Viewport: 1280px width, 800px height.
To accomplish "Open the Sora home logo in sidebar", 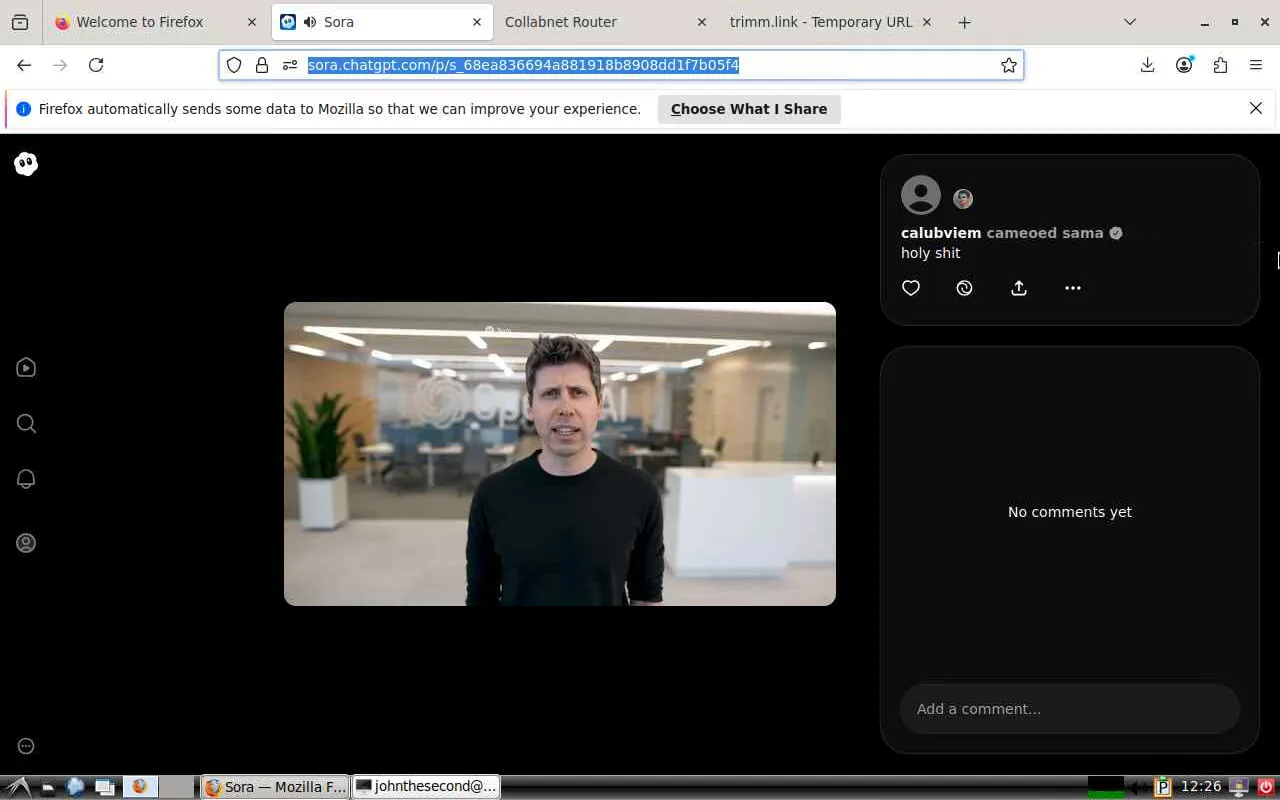I will tap(26, 164).
